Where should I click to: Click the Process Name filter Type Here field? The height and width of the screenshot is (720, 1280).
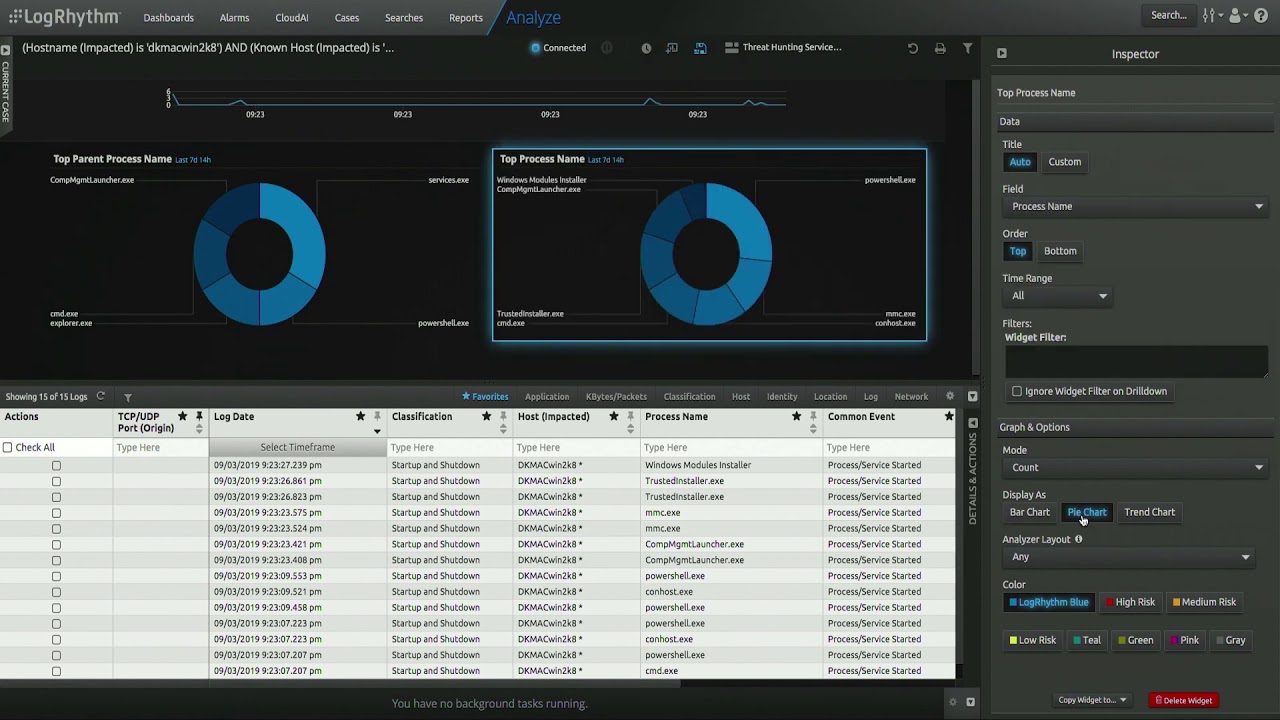731,448
